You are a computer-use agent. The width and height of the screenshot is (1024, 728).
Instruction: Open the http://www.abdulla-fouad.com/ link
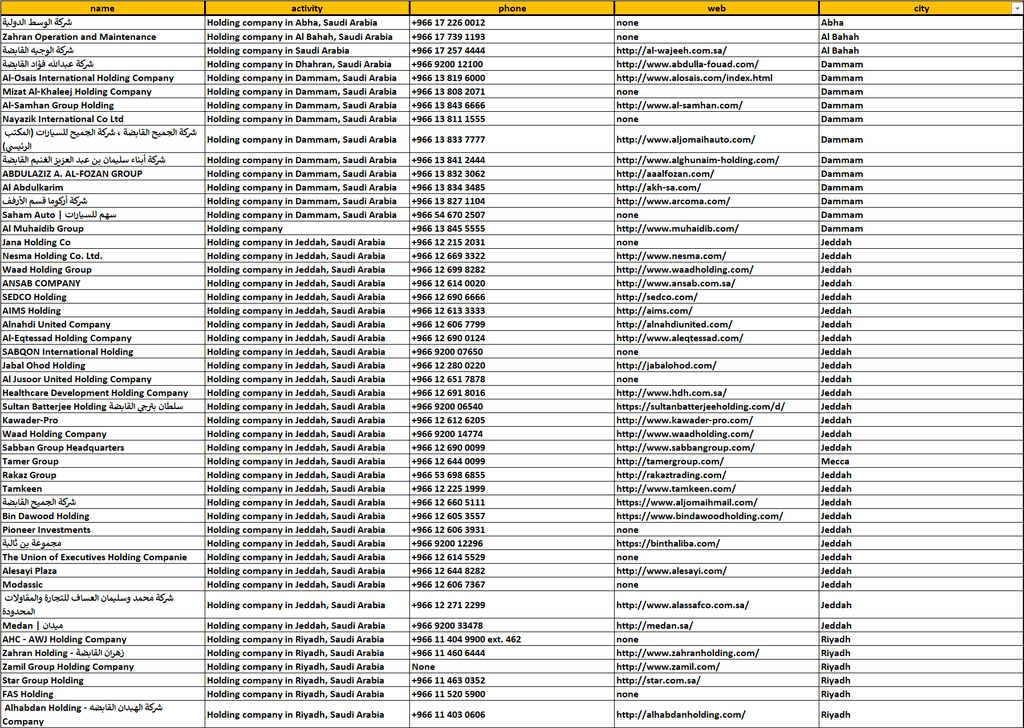coord(687,64)
